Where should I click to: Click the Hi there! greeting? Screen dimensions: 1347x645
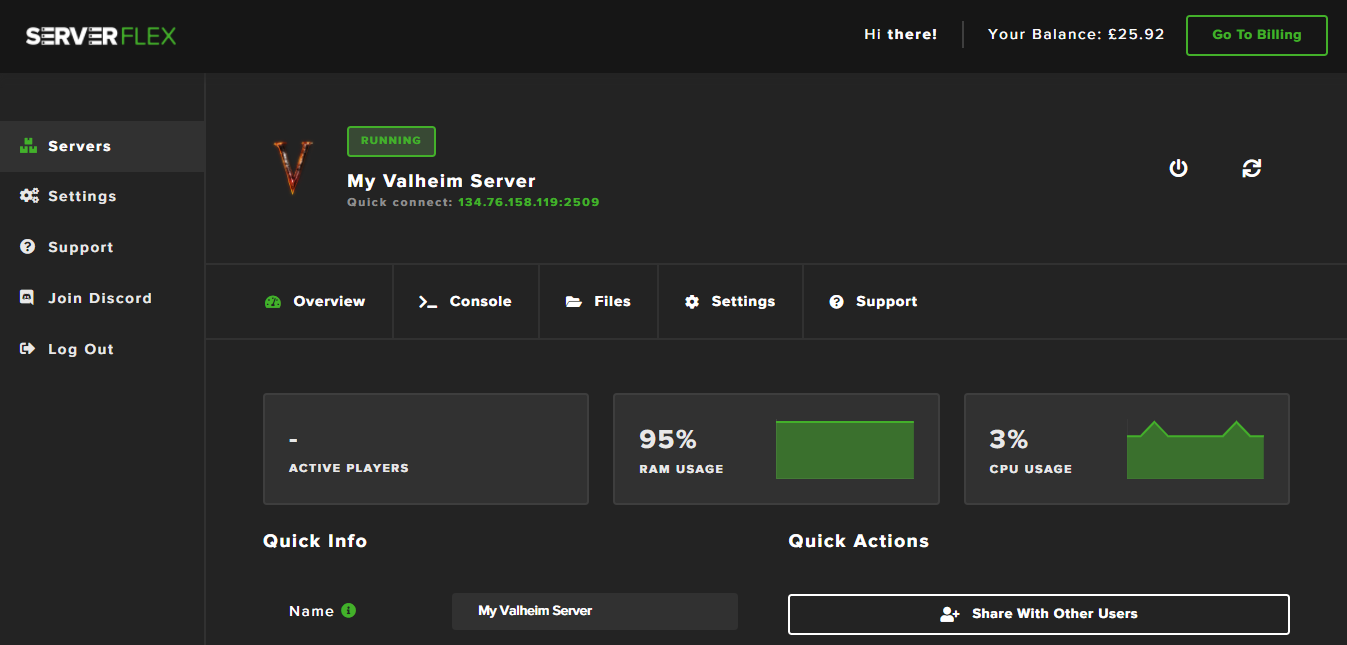(x=901, y=34)
